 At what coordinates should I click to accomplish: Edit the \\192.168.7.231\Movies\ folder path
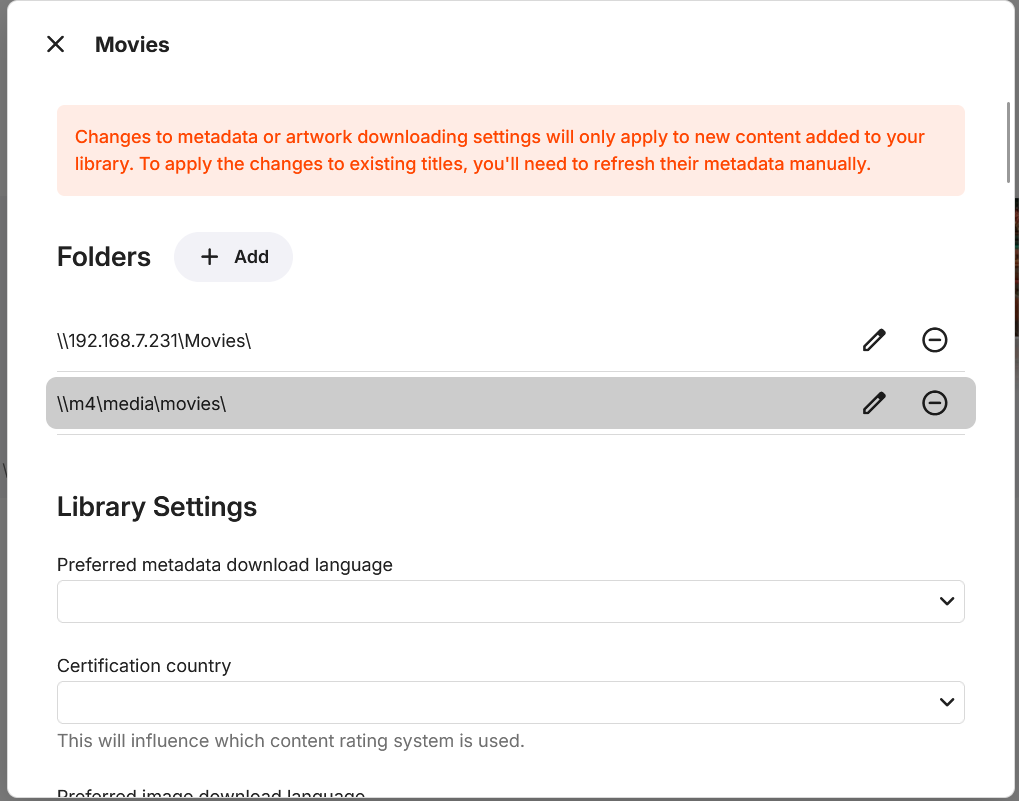coord(874,340)
